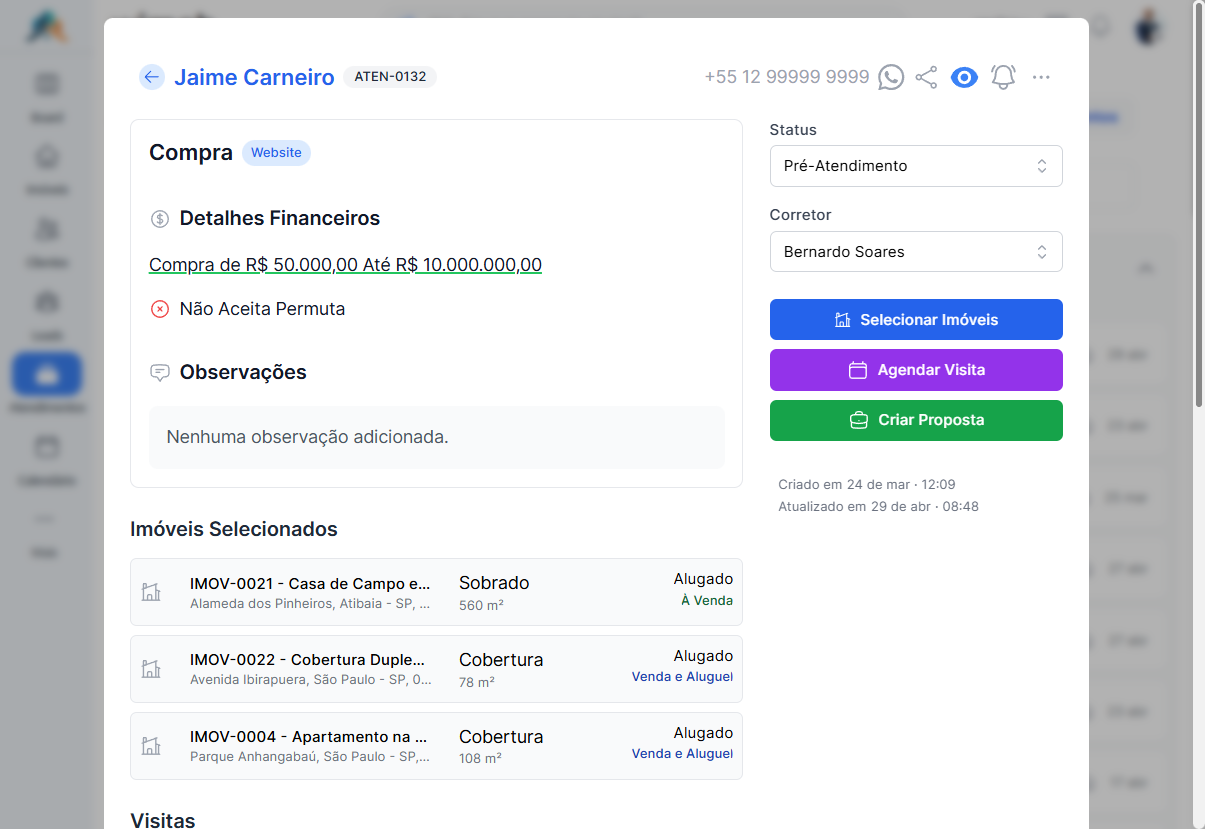
Task: Click the calendar icon in background sidebar
Action: 47,446
